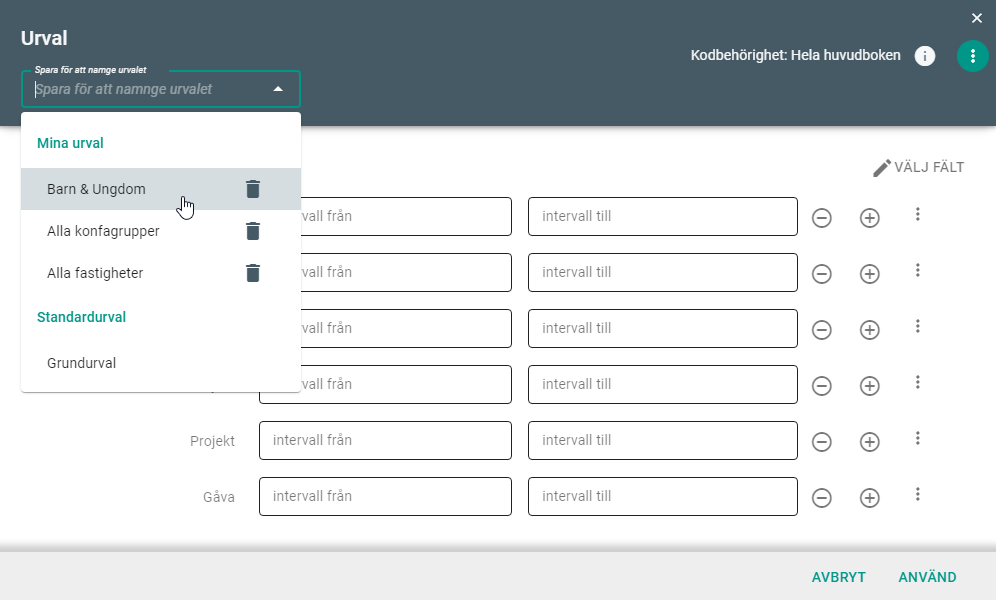The height and width of the screenshot is (600, 996).
Task: Remove interval in the third row
Action: pos(822,330)
